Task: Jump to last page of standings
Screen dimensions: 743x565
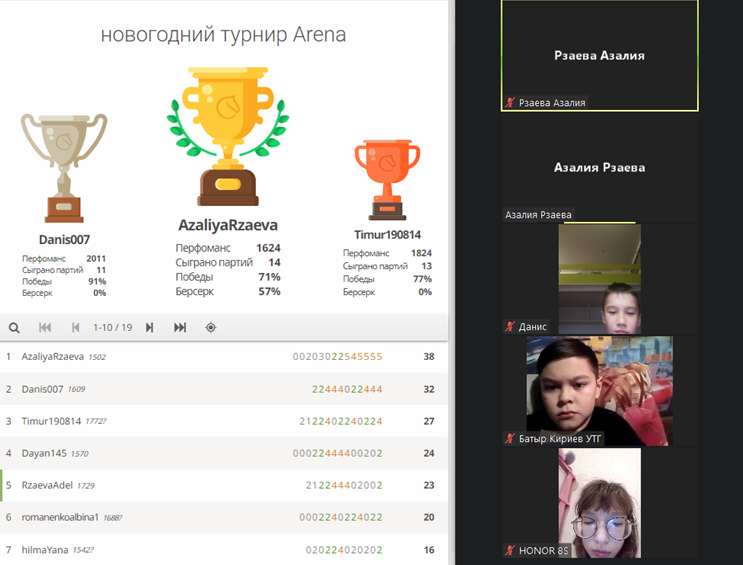Action: tap(180, 327)
